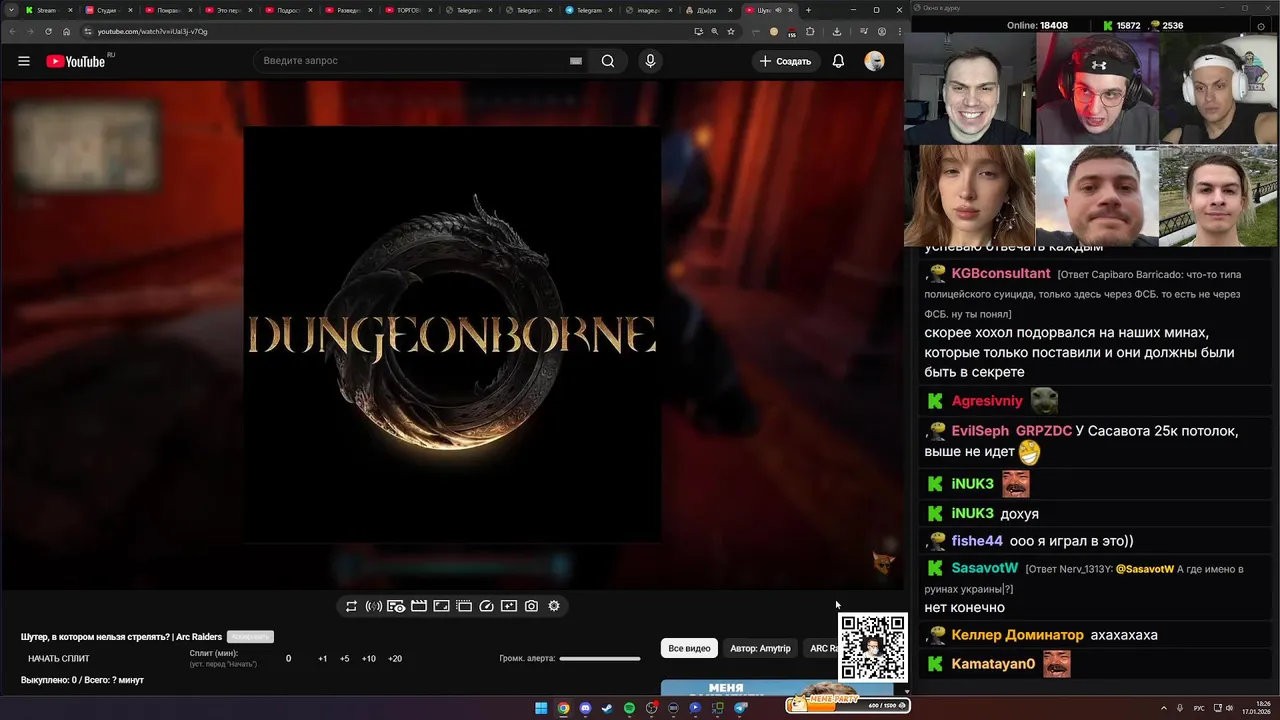Open the YouTube hamburger guide menu
The width and height of the screenshot is (1280, 720).
[x=24, y=61]
